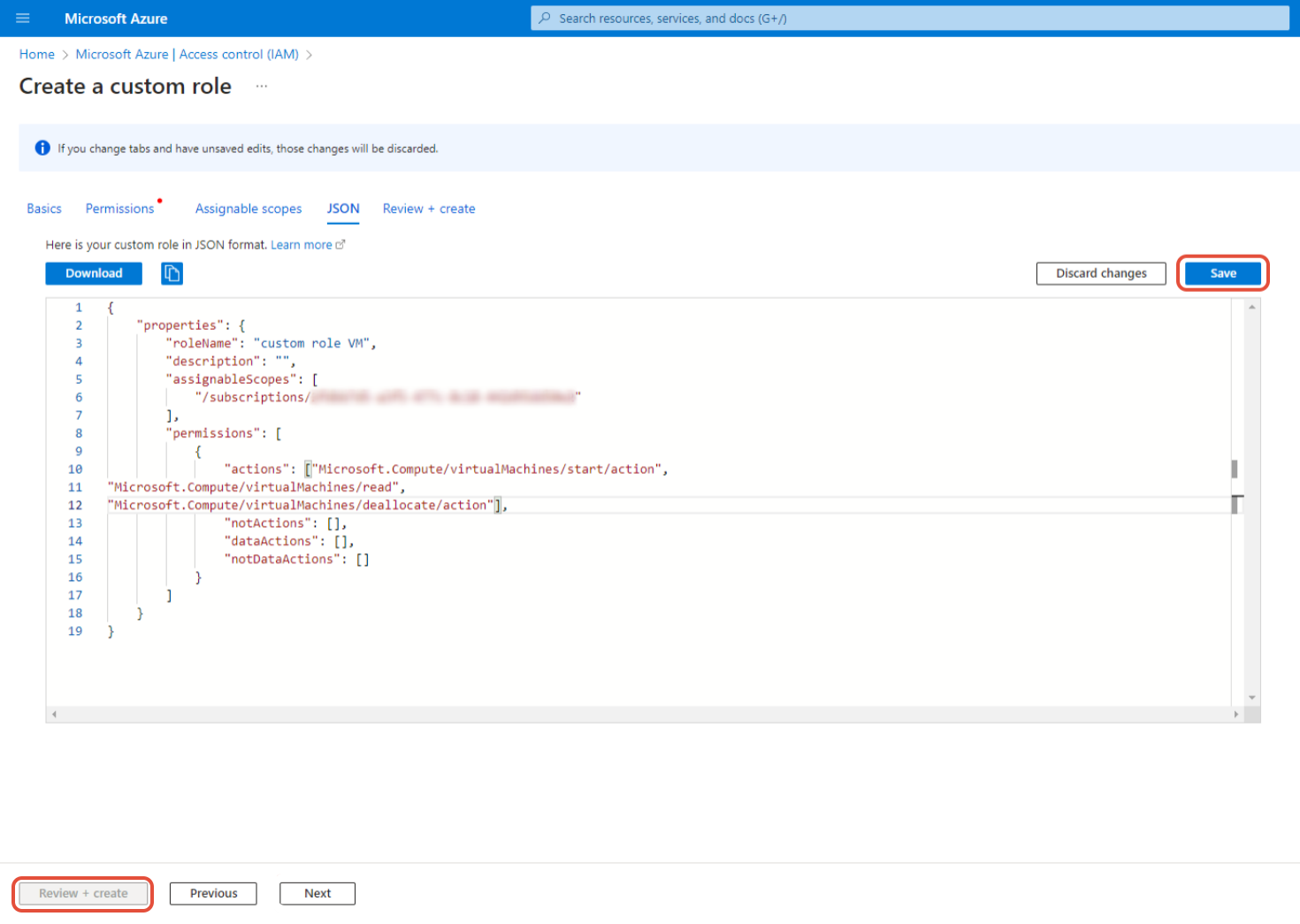Open the Azure portal hamburger menu
Screen dimensions: 1300x924
[23, 18]
